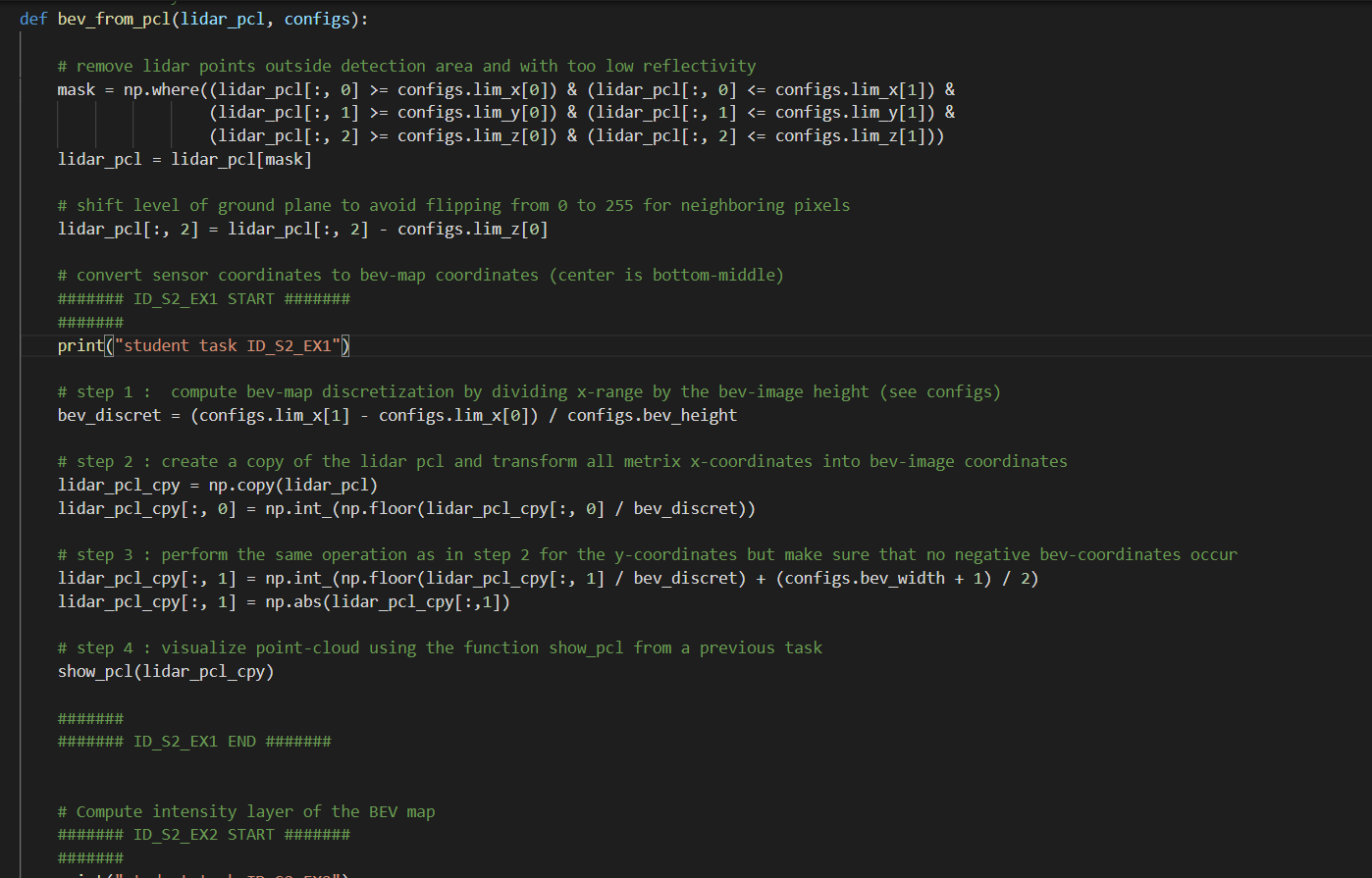Click the np.abs(lidar_pcl_cpy[:,1]) call
Viewport: 1372px width, 878px height.
[x=388, y=602]
